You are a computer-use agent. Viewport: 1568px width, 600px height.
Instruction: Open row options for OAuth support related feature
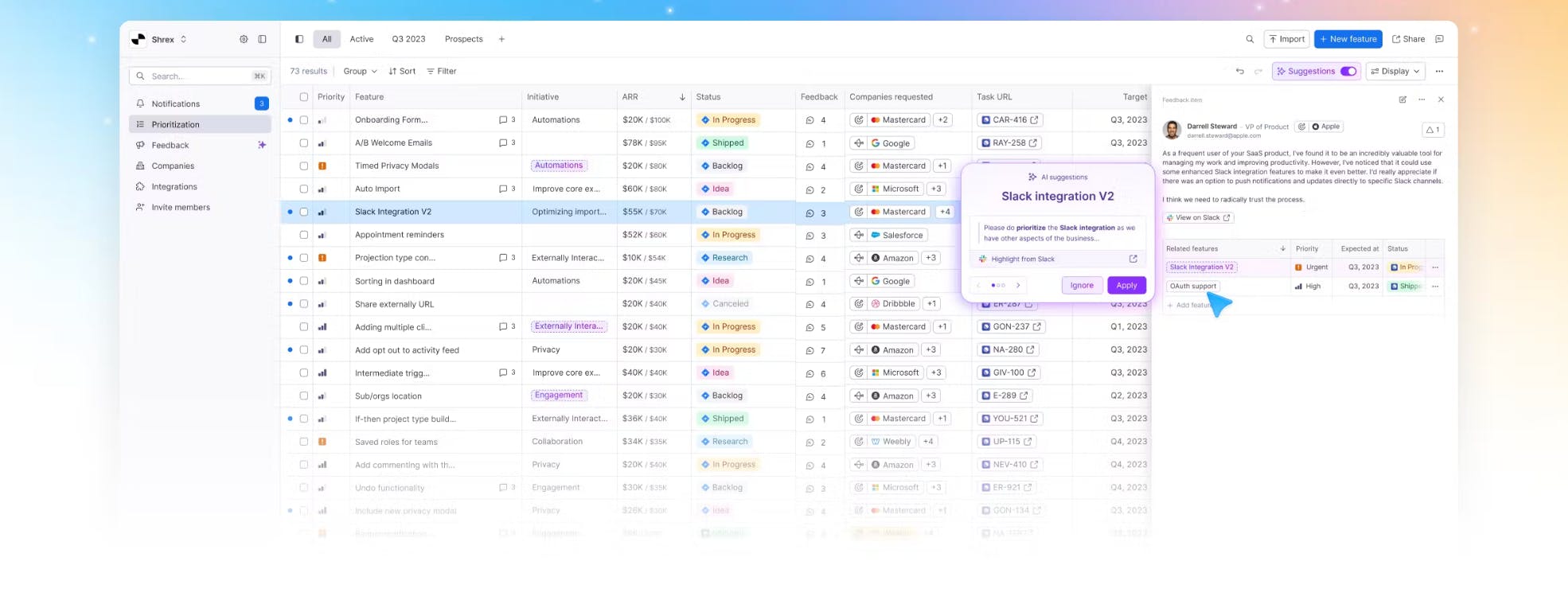(x=1435, y=286)
